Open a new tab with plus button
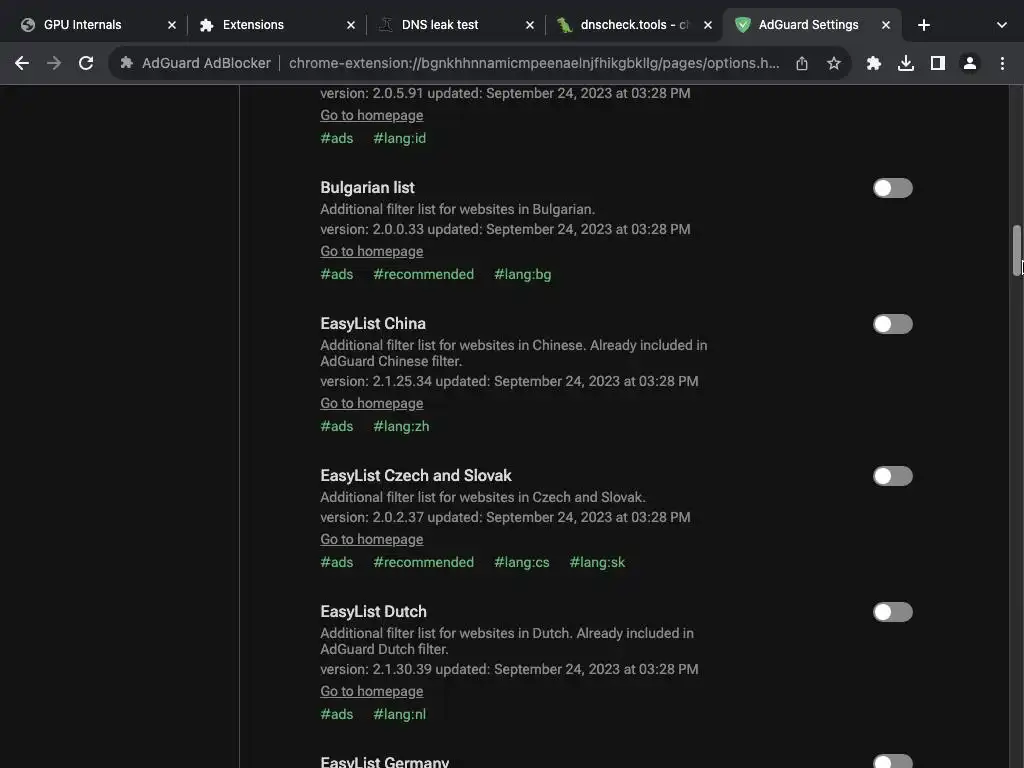Viewport: 1024px width, 768px height. 923,25
